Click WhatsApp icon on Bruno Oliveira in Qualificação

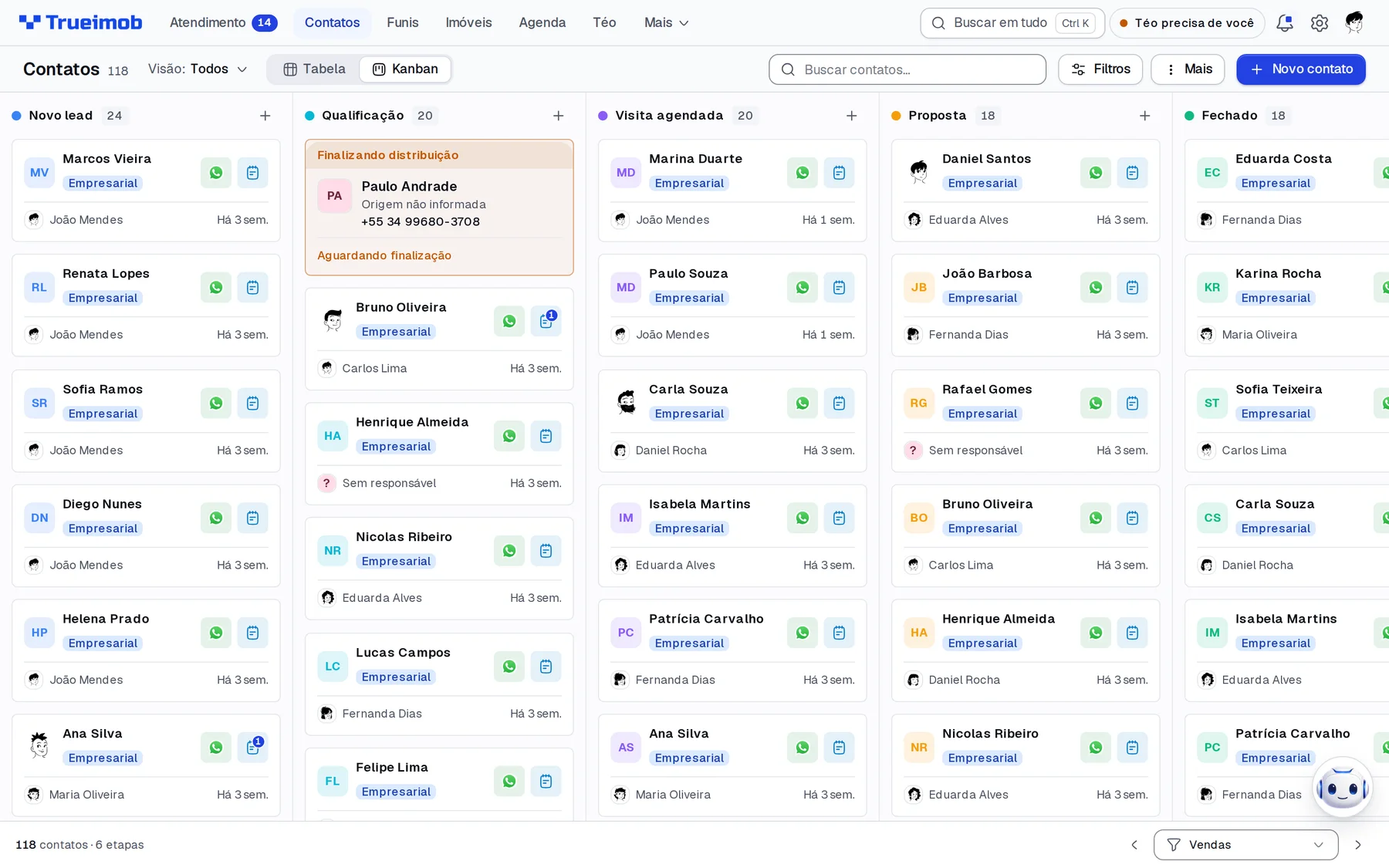(x=509, y=322)
